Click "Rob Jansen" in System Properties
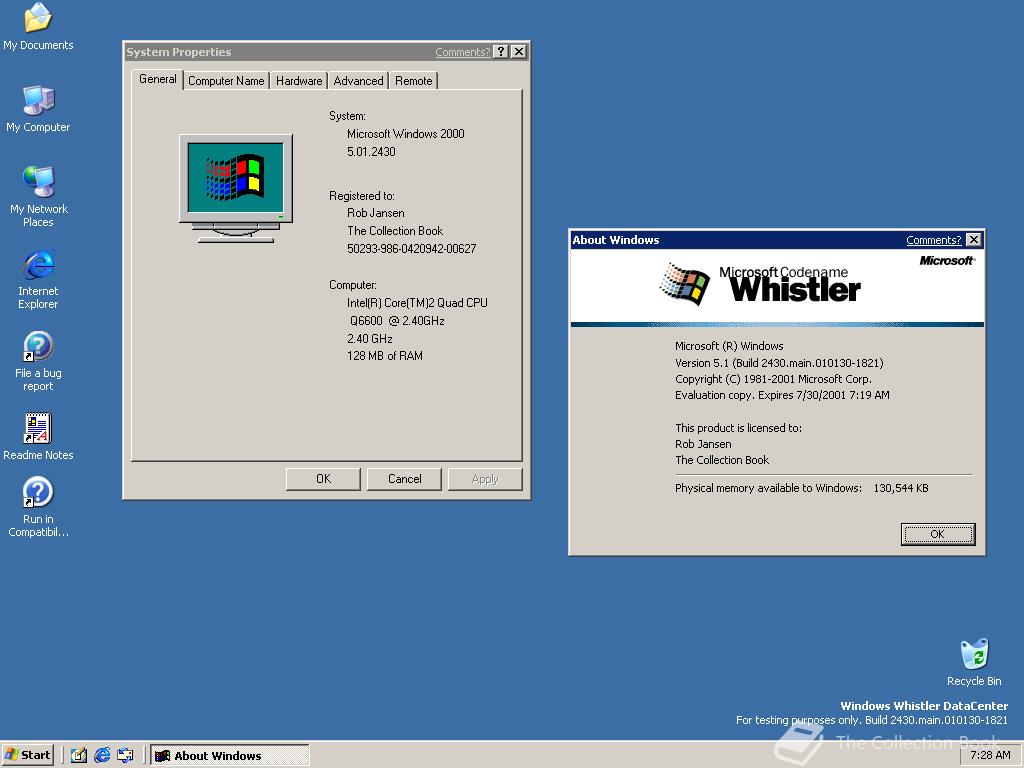This screenshot has width=1024, height=768. tap(376, 213)
